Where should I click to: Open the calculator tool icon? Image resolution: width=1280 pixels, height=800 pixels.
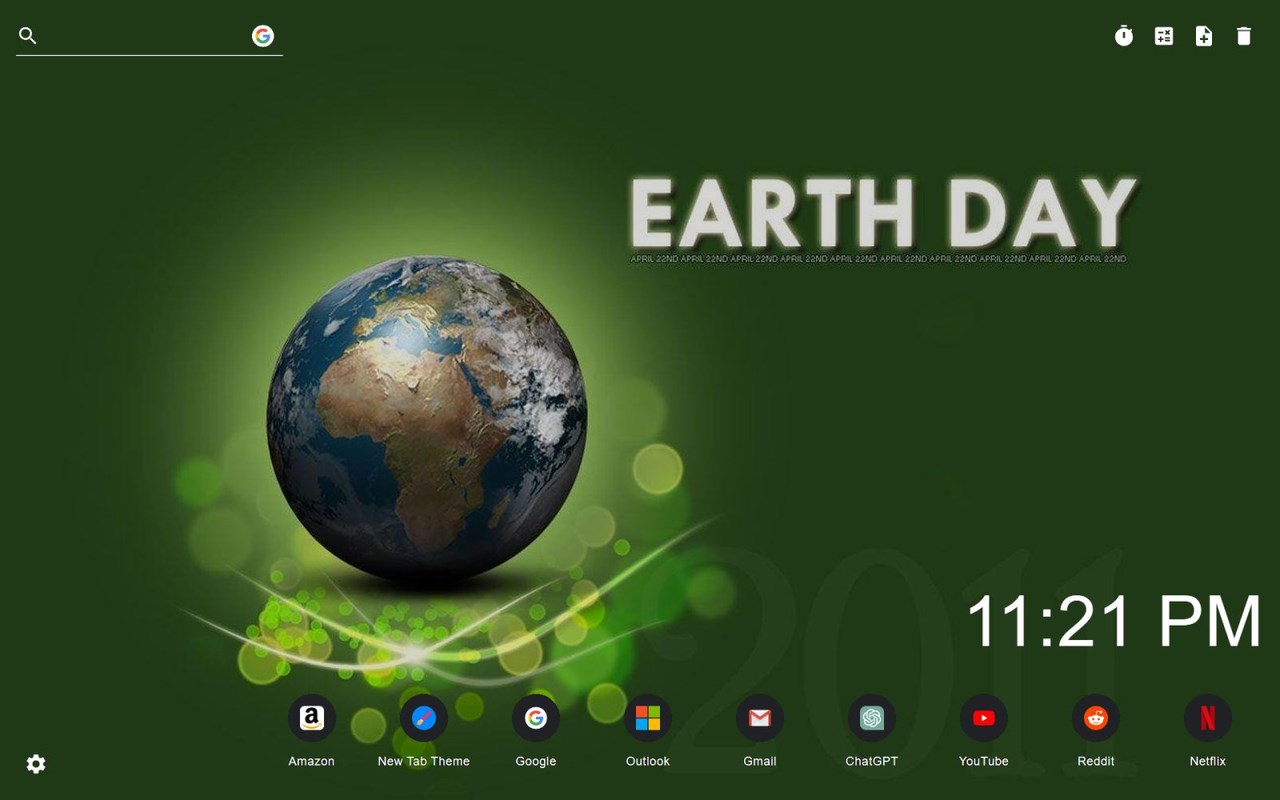pos(1164,36)
